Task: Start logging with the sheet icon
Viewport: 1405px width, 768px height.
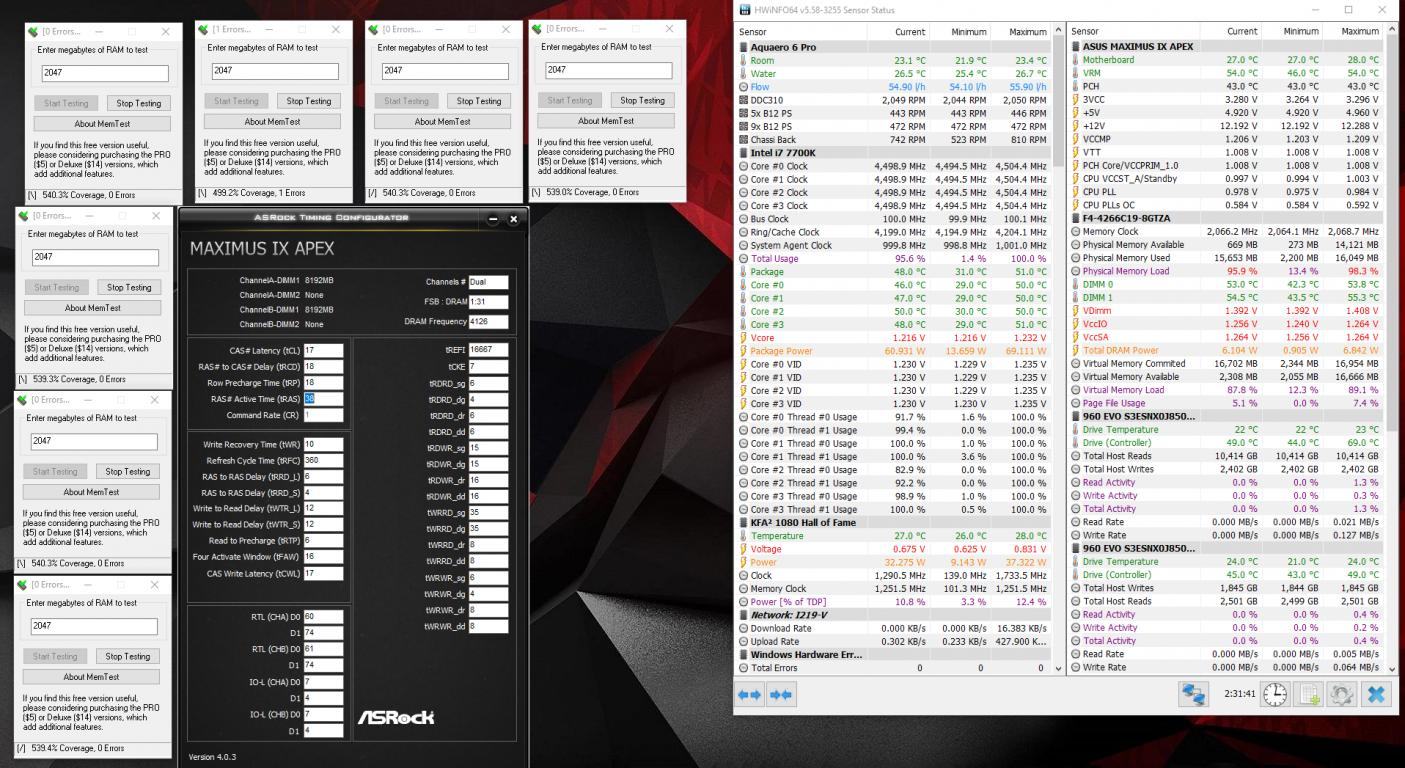Action: point(1308,694)
